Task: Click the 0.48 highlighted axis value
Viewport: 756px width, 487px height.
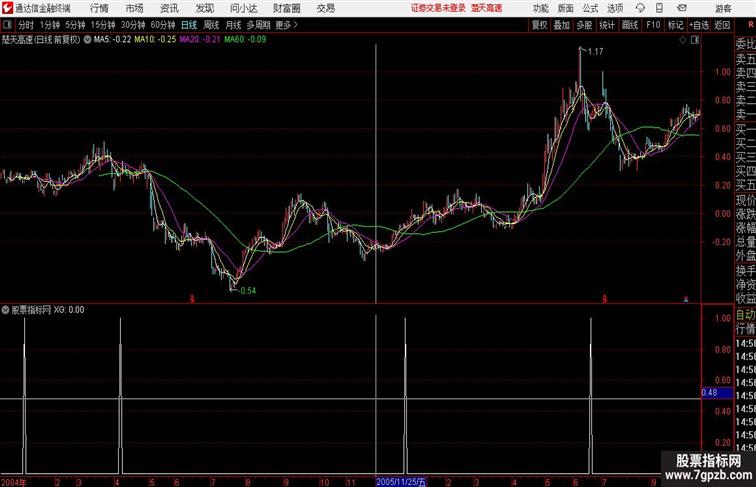Action: pos(717,392)
